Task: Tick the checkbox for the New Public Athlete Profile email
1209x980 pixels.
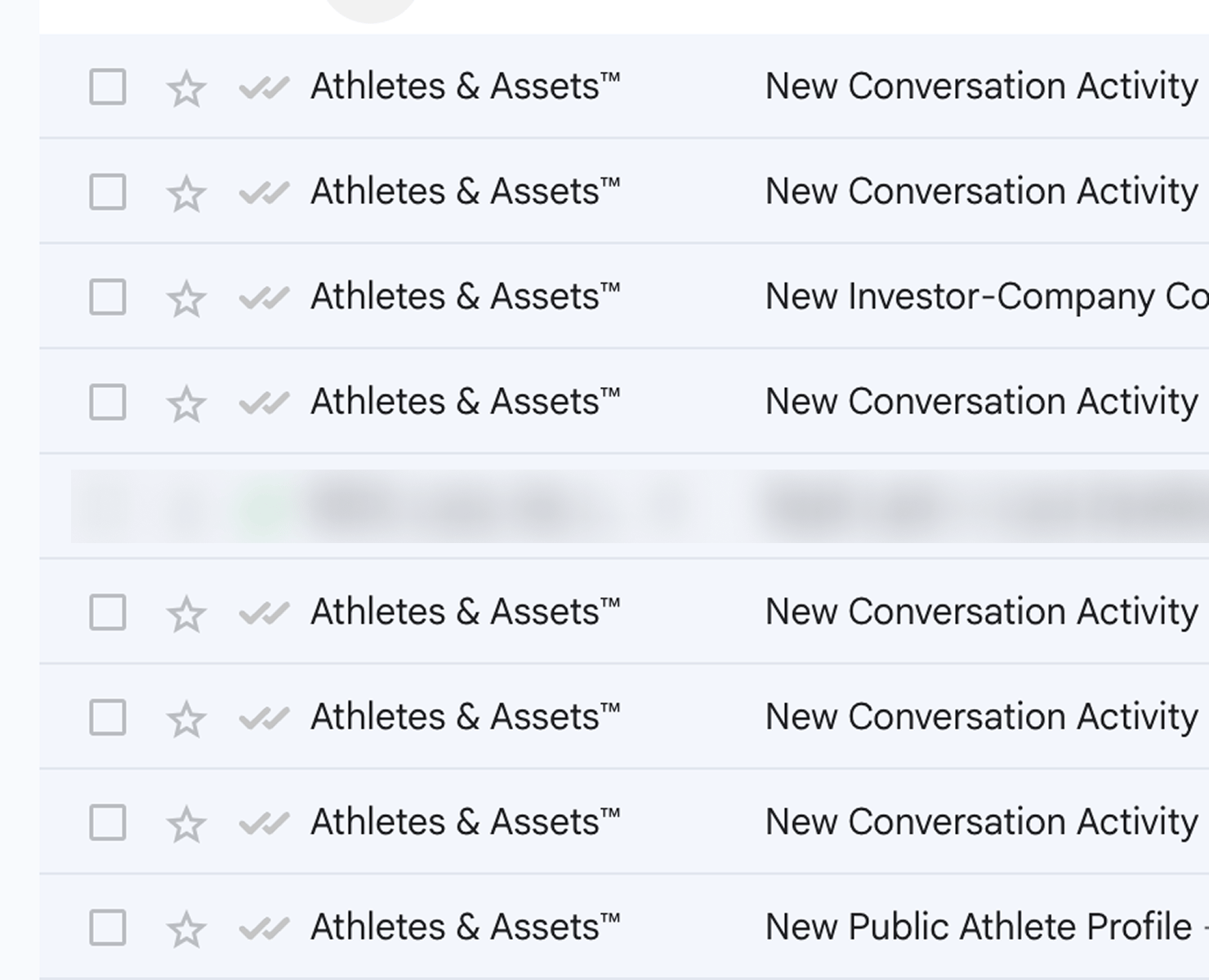Action: pos(107,928)
